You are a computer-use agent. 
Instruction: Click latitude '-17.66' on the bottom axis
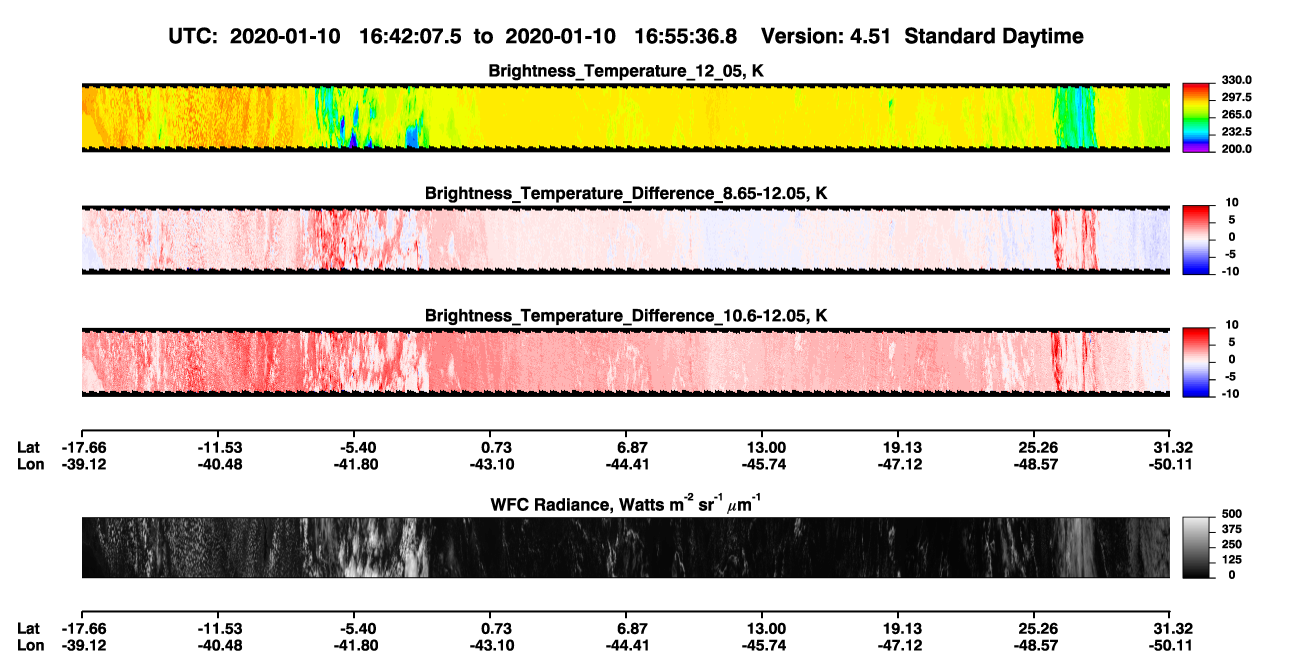[x=82, y=629]
